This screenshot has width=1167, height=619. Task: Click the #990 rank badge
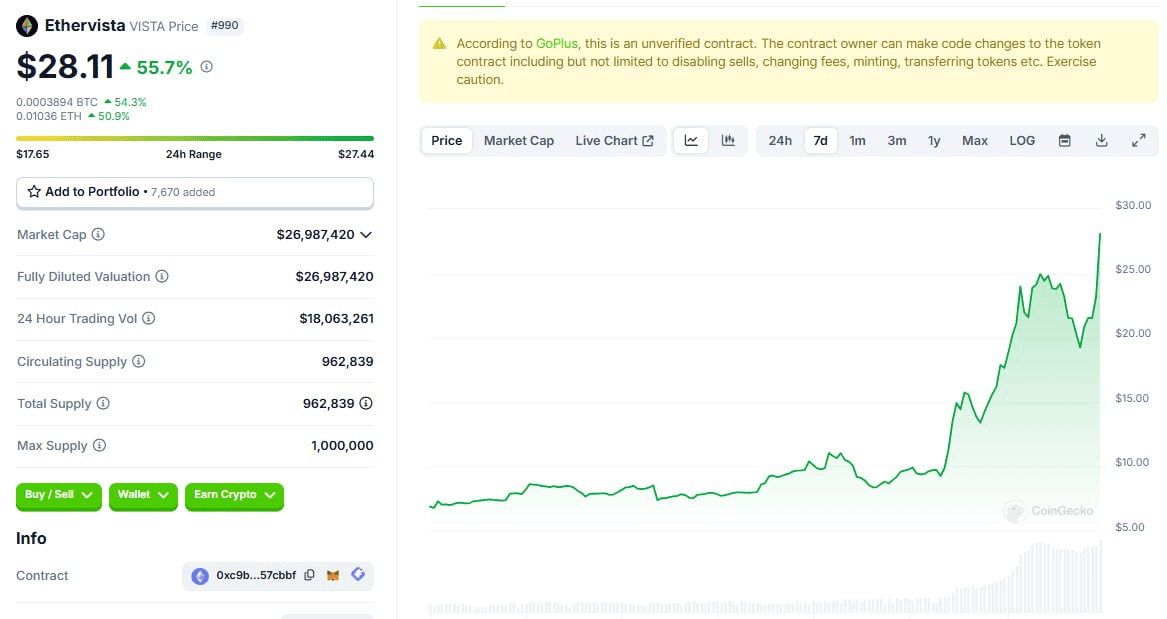(x=225, y=26)
